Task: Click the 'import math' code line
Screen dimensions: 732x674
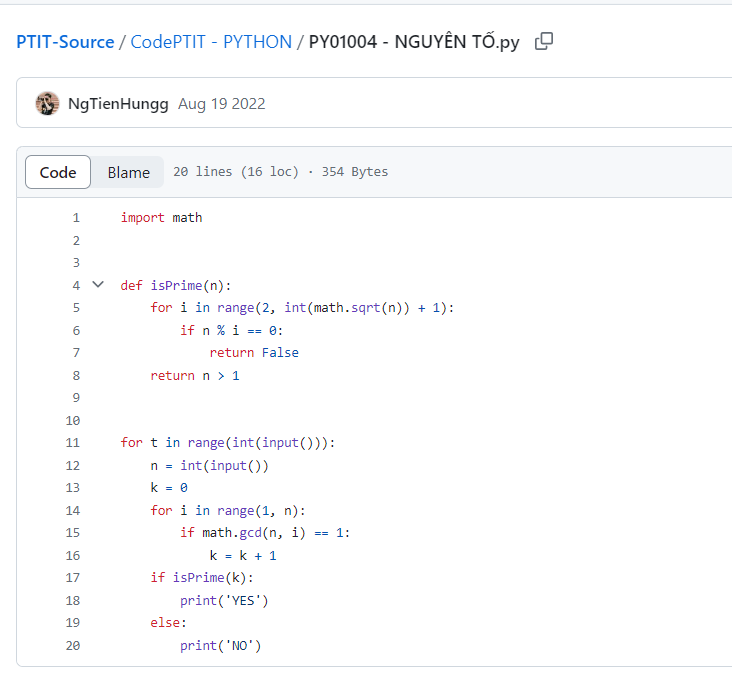Action: pos(161,217)
